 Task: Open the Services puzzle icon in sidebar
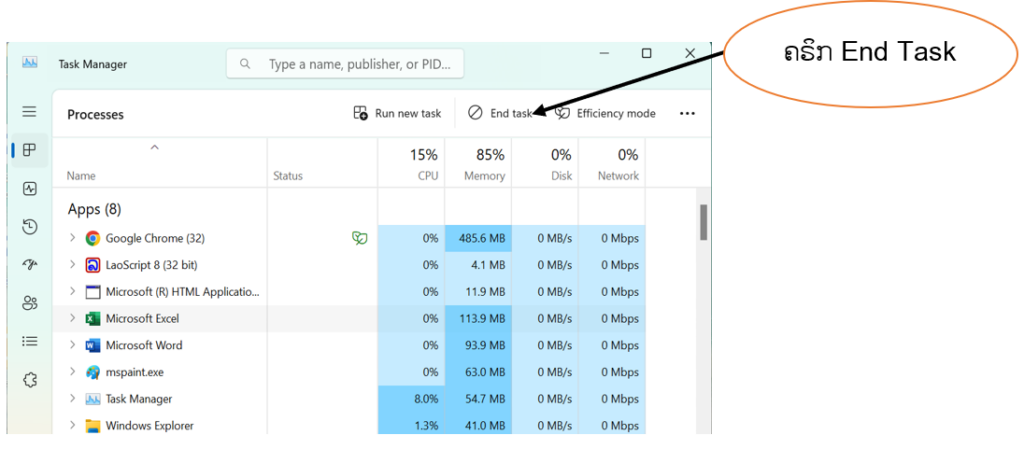pyautogui.click(x=30, y=380)
